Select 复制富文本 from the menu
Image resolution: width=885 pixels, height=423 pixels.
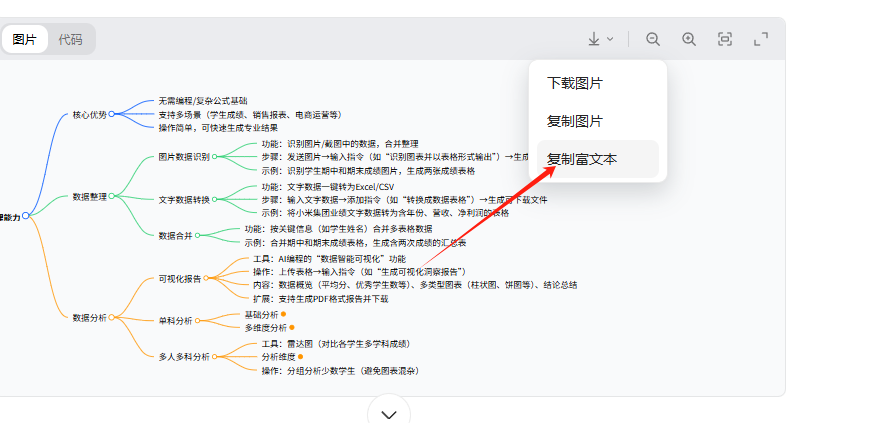(x=598, y=159)
